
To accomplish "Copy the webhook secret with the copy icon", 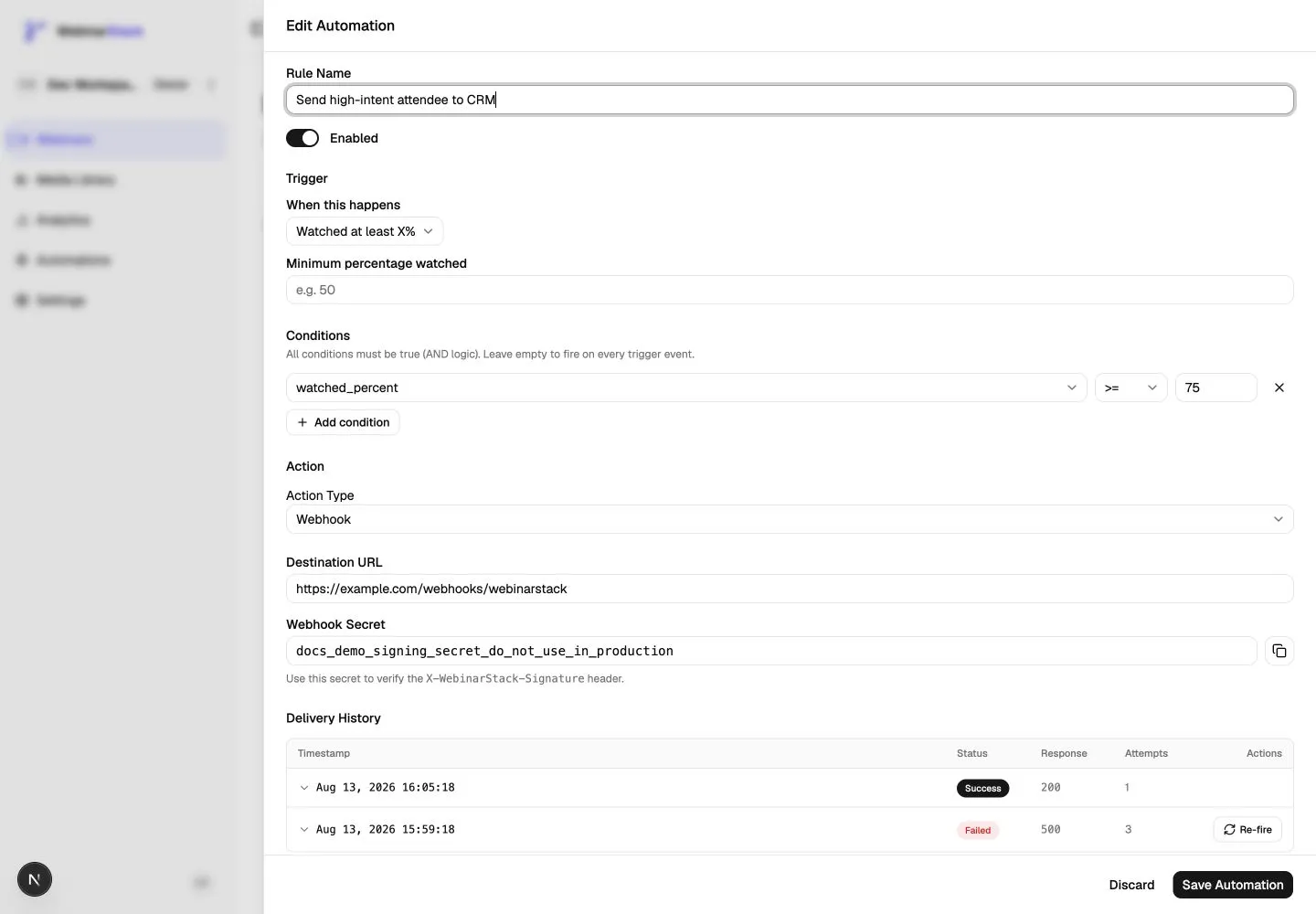I will pyautogui.click(x=1279, y=651).
